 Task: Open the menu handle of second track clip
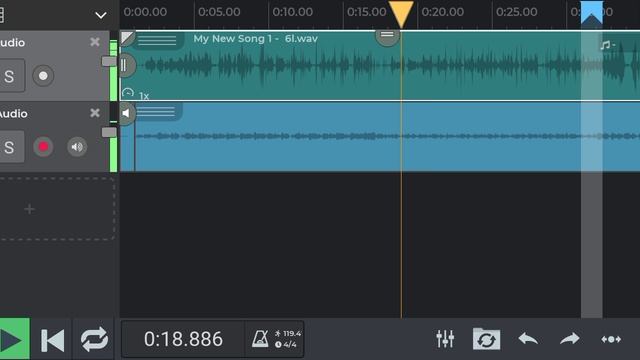coord(156,111)
